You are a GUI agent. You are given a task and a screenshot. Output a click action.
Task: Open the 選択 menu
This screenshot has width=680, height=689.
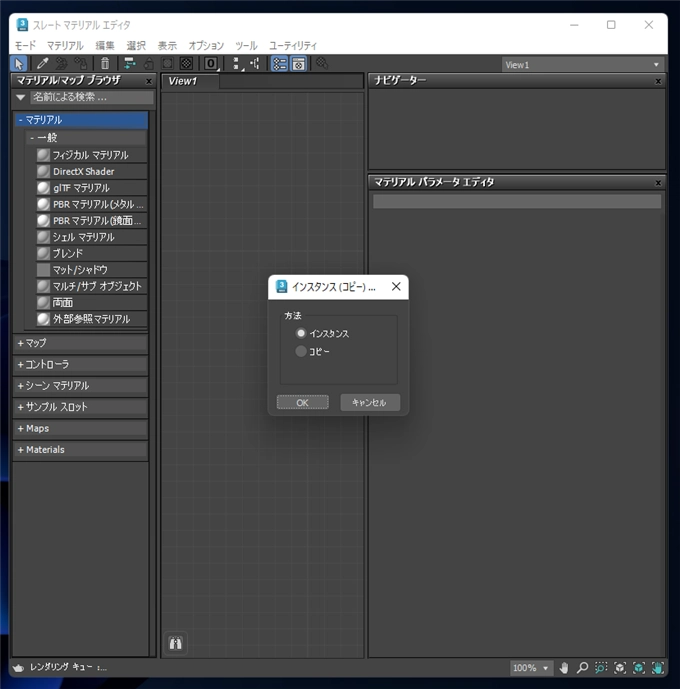pos(136,46)
